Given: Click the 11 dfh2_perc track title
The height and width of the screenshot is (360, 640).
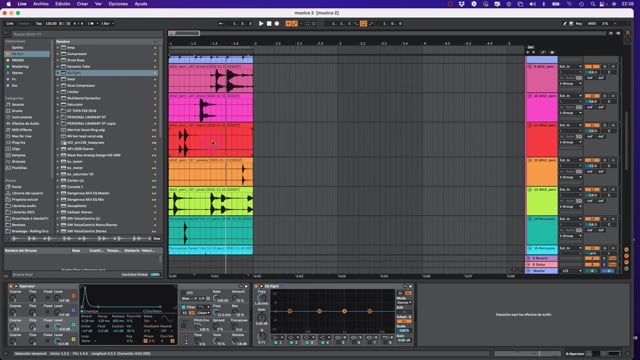Looking at the screenshot, I should (544, 125).
